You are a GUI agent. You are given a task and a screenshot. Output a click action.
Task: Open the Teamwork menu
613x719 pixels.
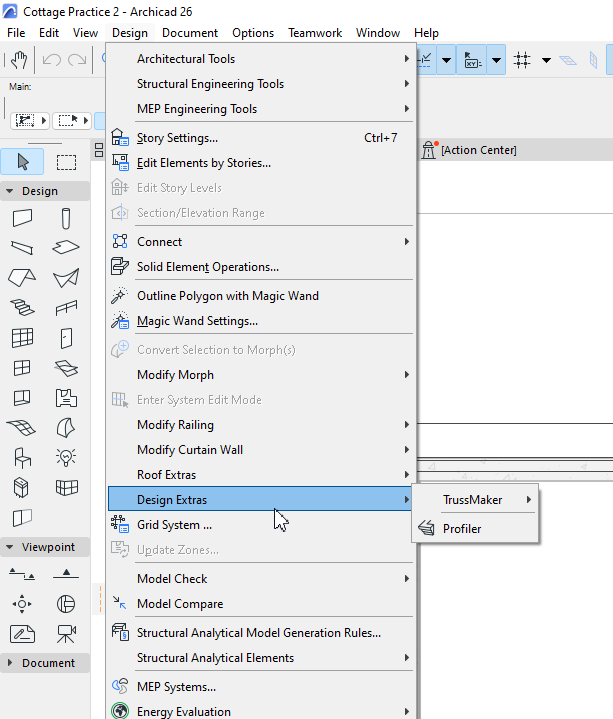click(x=315, y=33)
